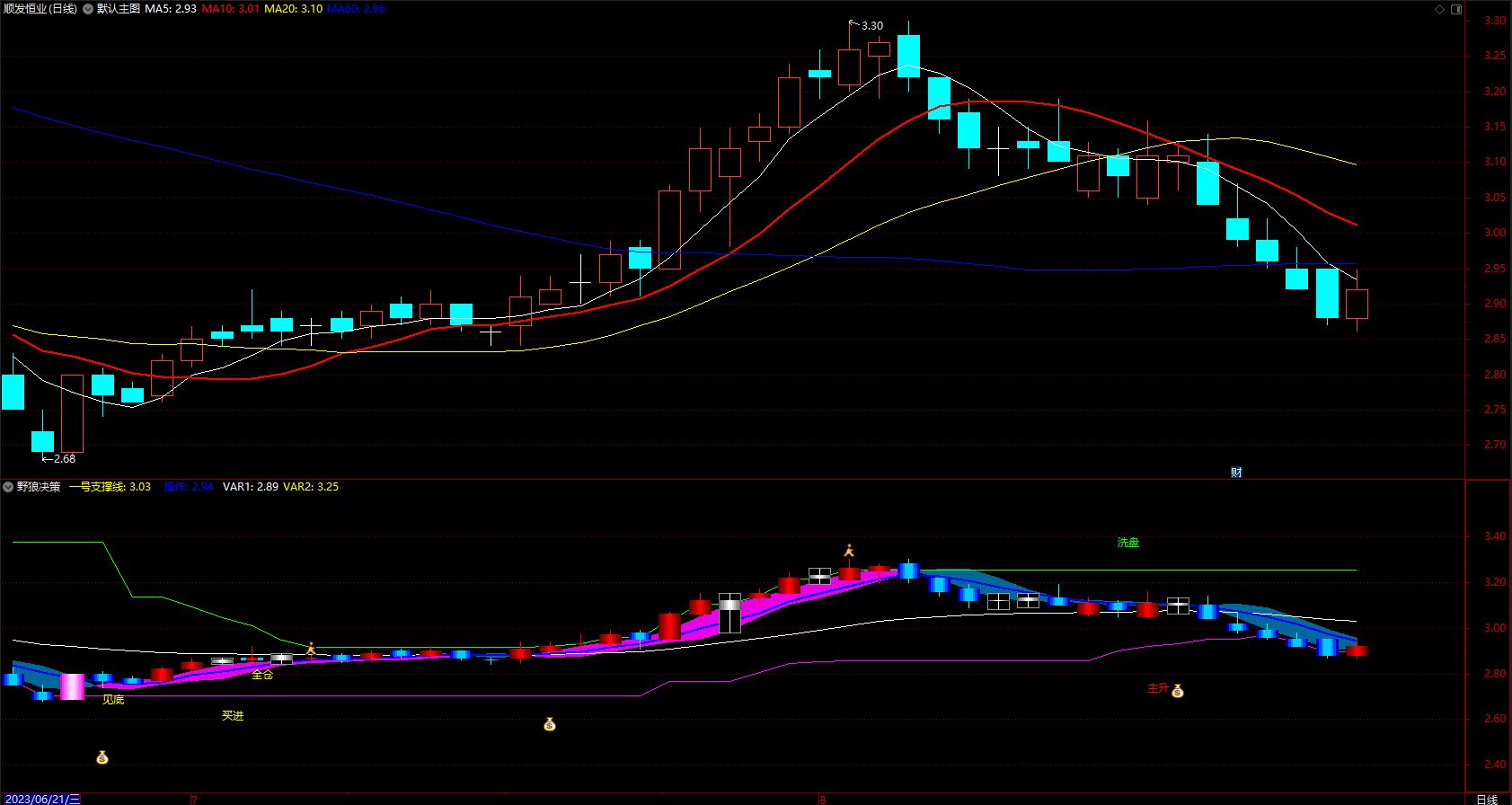1512x805 pixels.
Task: Click the 默认主图 template label
Action: click(x=119, y=9)
